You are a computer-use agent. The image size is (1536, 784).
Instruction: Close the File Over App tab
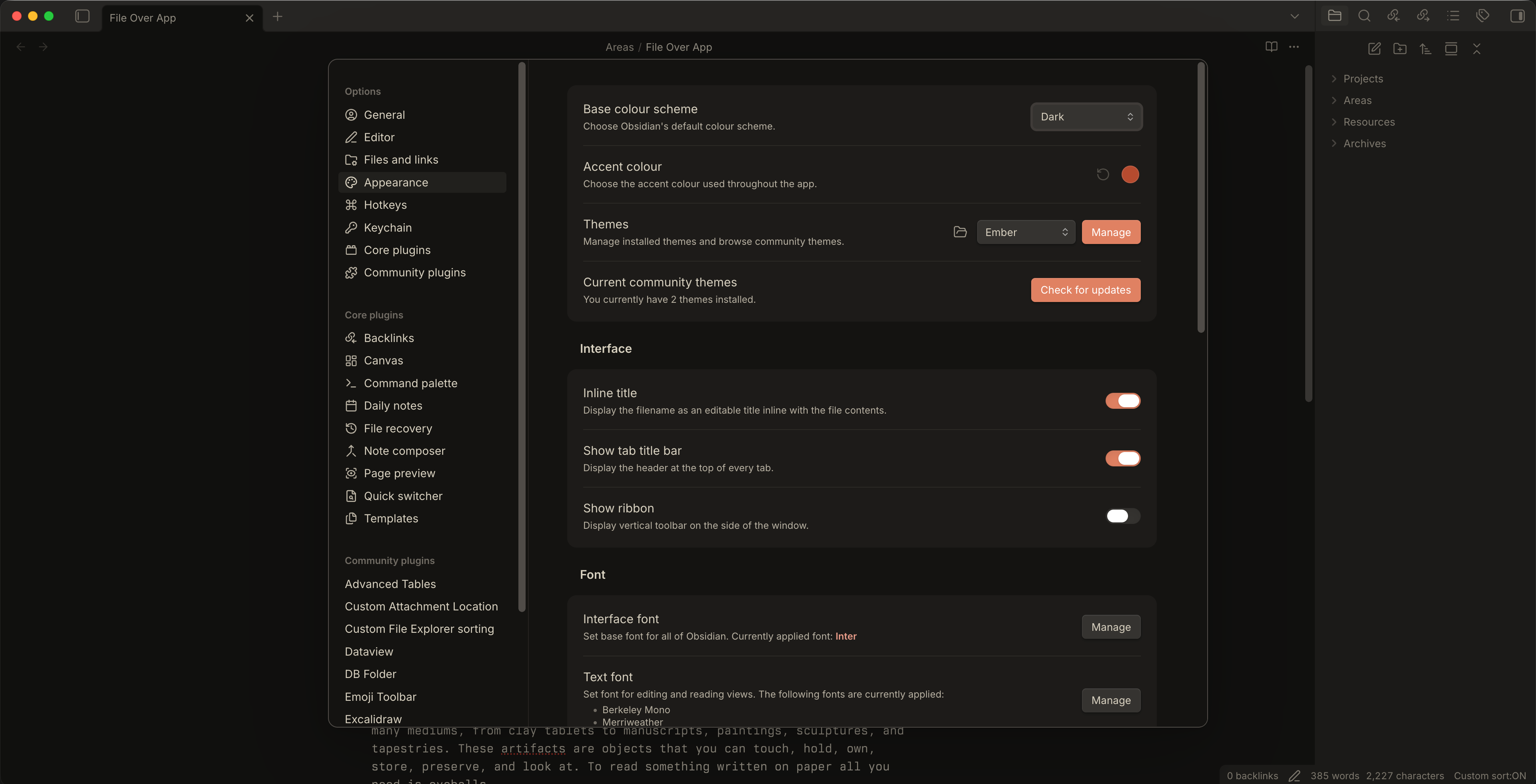(x=249, y=18)
